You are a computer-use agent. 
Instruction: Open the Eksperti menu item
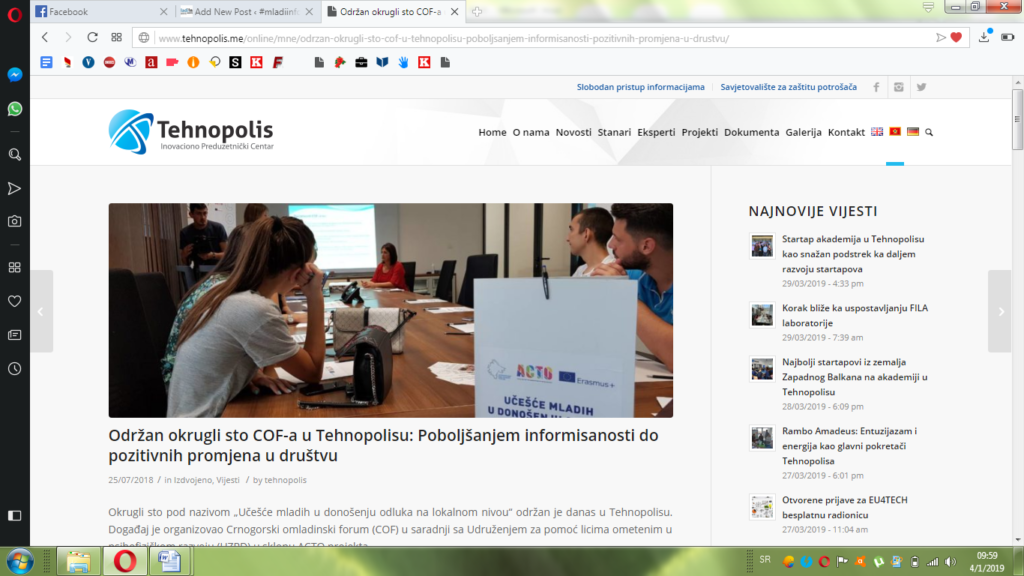point(656,132)
